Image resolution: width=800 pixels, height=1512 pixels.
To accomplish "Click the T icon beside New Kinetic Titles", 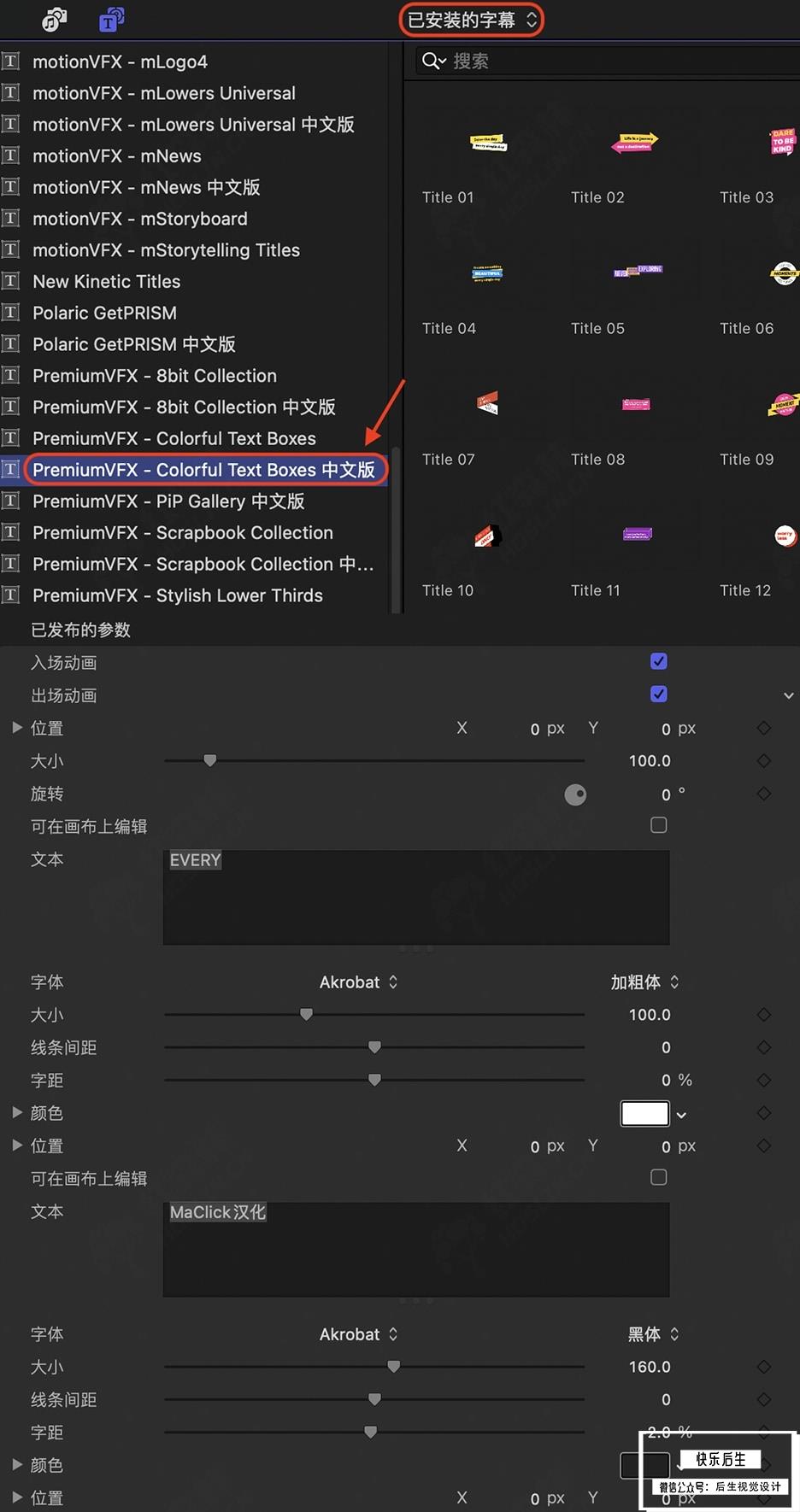I will click(x=10, y=281).
